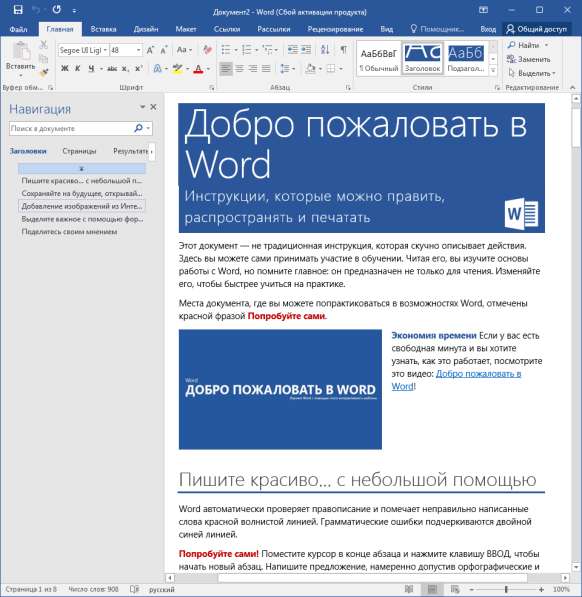Increase font size with the large A icon
Screen dimensions: 582x597
pyautogui.click(x=150, y=50)
